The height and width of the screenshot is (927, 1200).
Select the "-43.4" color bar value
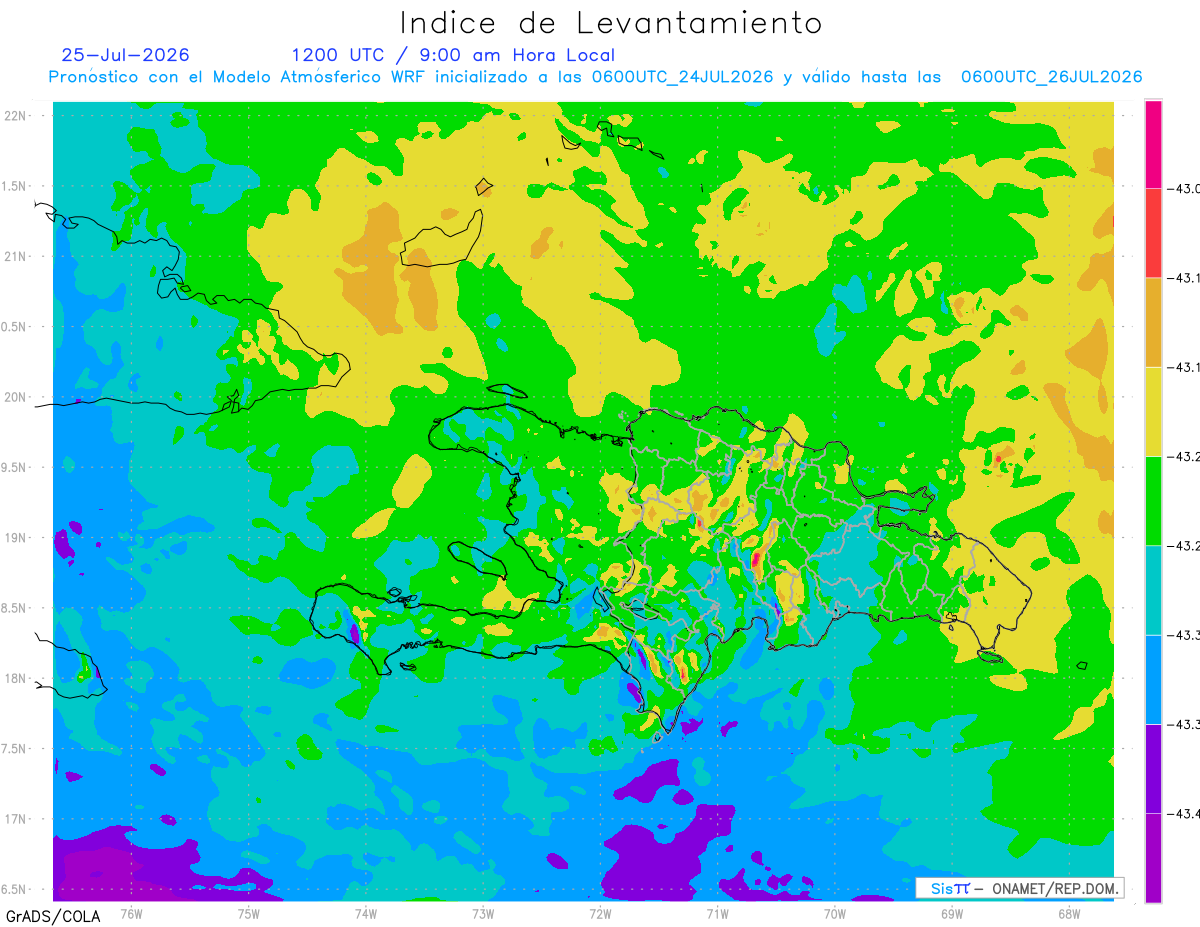pyautogui.click(x=1184, y=813)
